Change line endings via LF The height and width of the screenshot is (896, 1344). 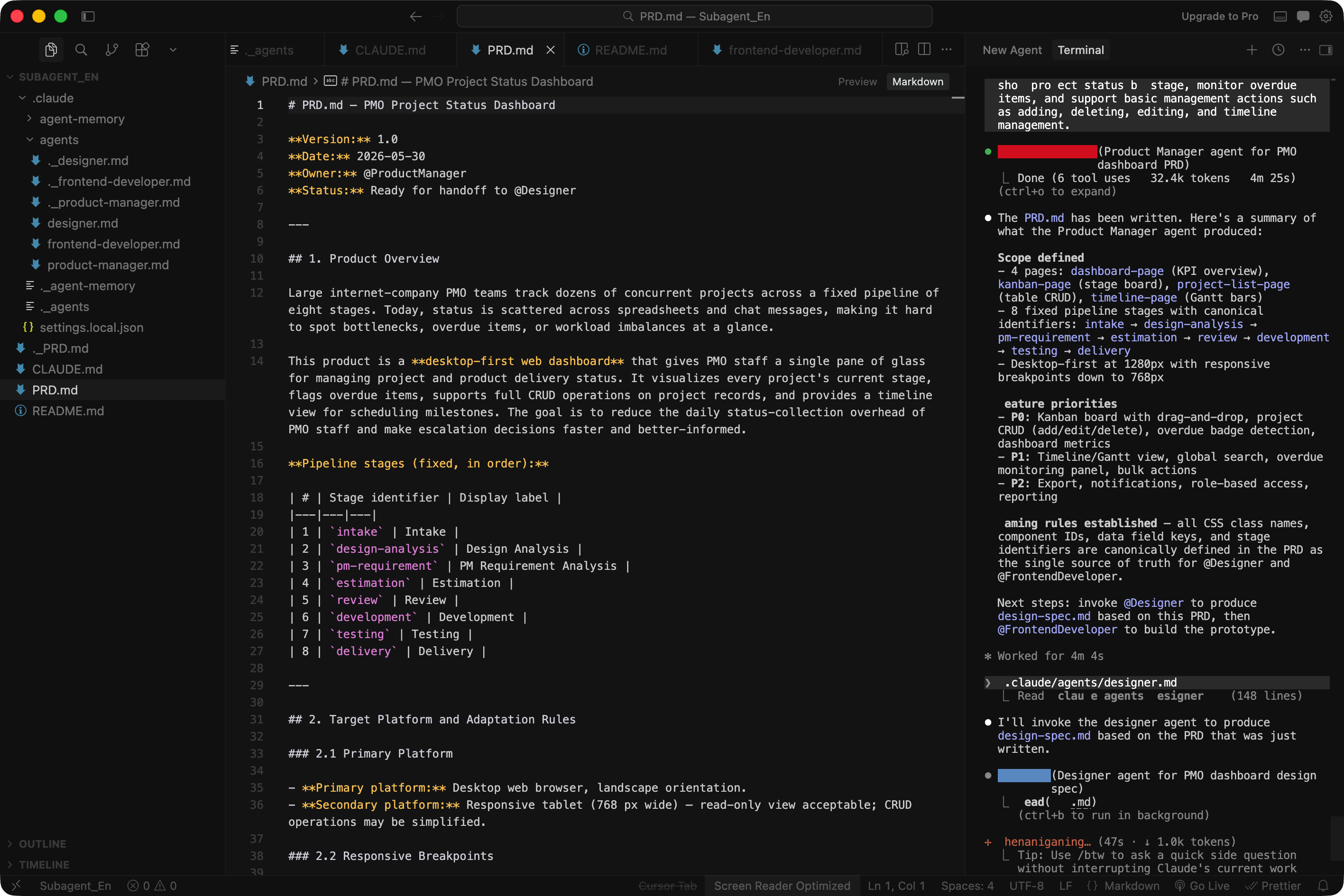point(1065,885)
